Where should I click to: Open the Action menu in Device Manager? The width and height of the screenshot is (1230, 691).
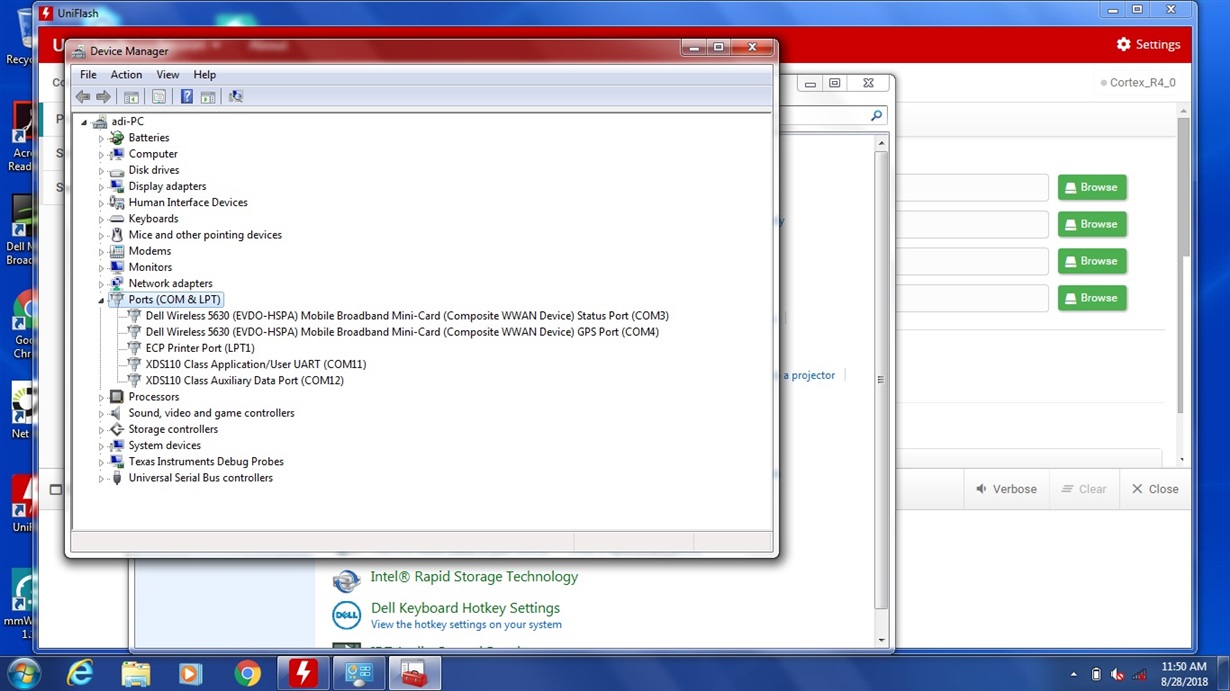tap(126, 75)
